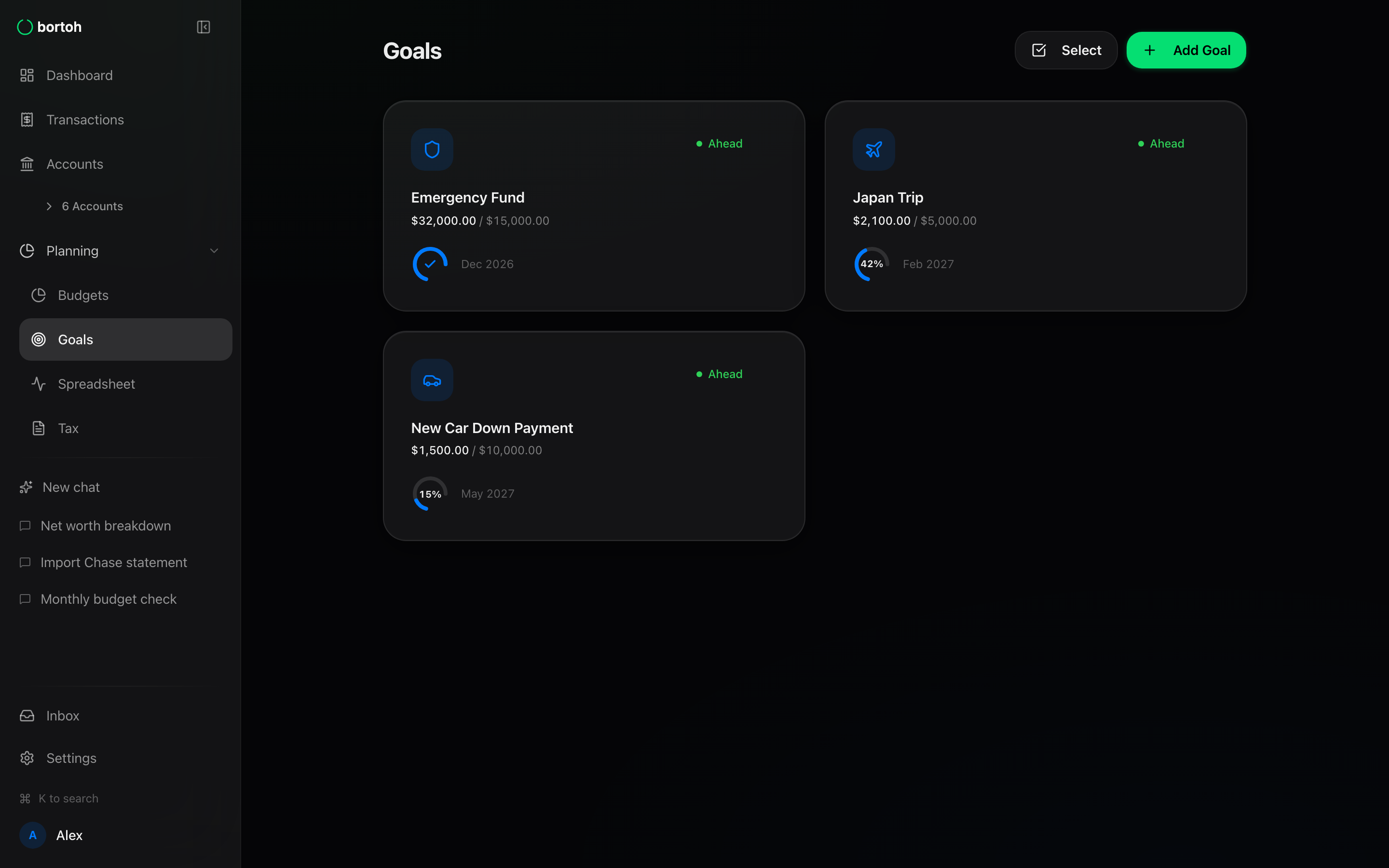Go to Transactions page
The image size is (1389, 868).
pos(85,120)
